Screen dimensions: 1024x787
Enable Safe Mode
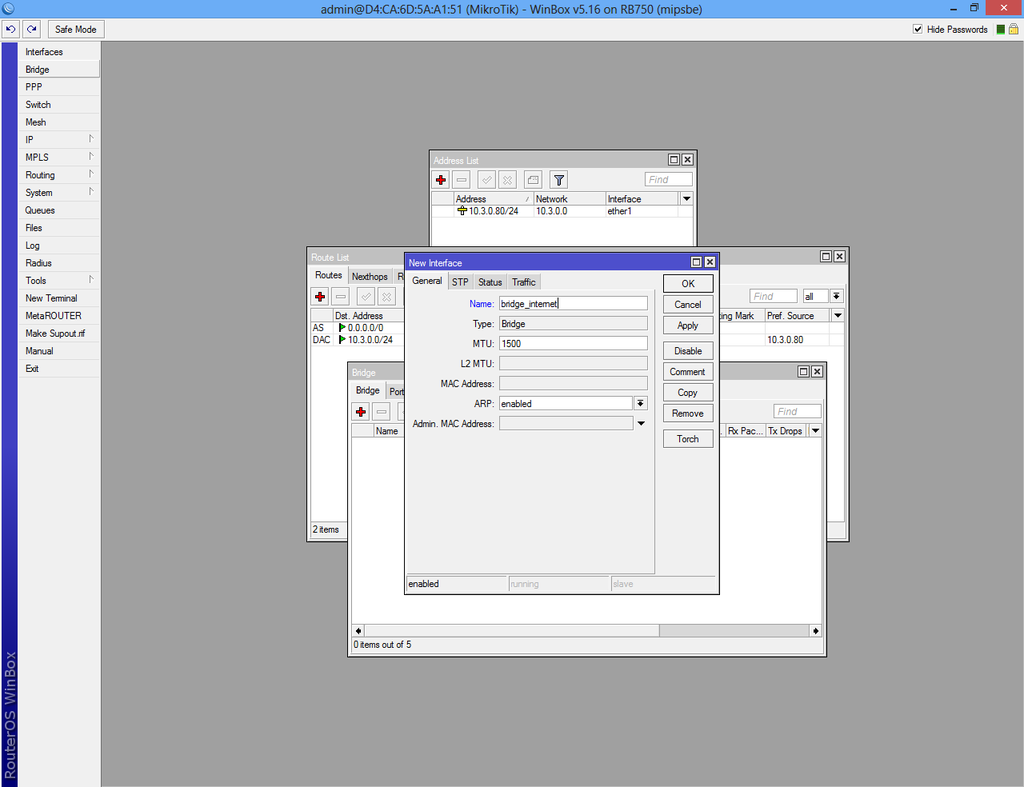tap(75, 29)
